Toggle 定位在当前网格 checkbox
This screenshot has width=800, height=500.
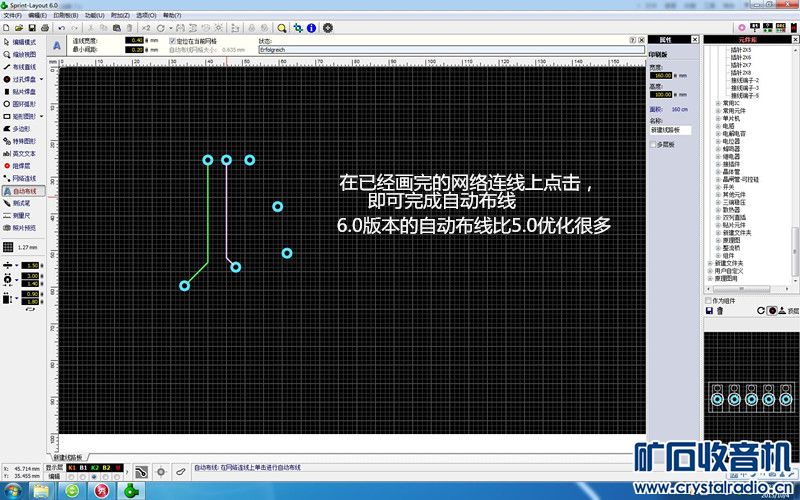pos(172,40)
